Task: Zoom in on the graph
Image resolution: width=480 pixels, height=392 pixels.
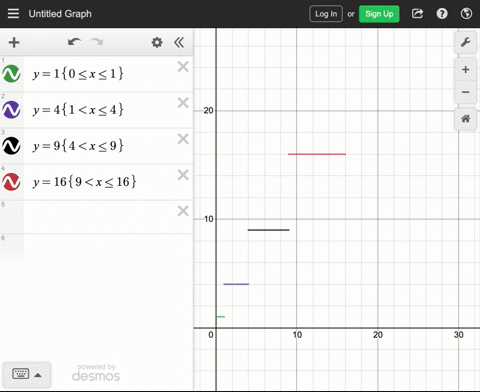Action: tap(465, 69)
